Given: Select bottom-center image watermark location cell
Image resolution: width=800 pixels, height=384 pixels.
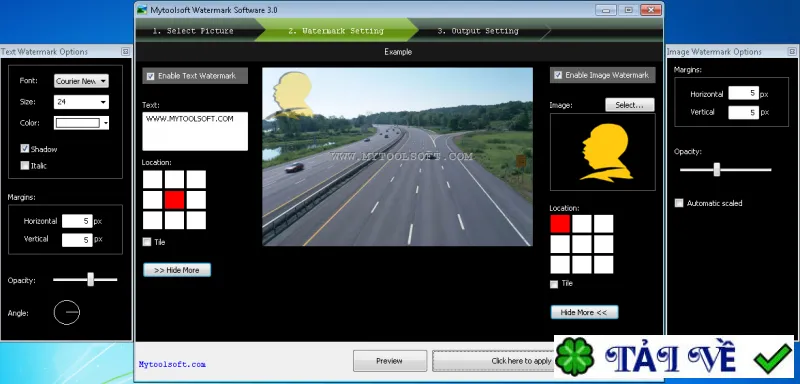Looking at the screenshot, I should (x=582, y=265).
